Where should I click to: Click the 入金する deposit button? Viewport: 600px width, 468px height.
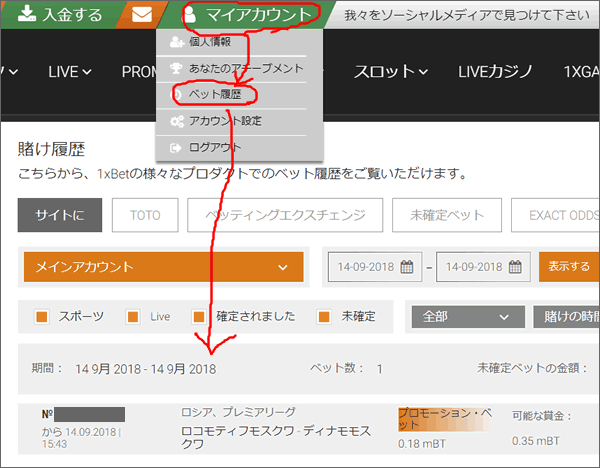point(60,15)
